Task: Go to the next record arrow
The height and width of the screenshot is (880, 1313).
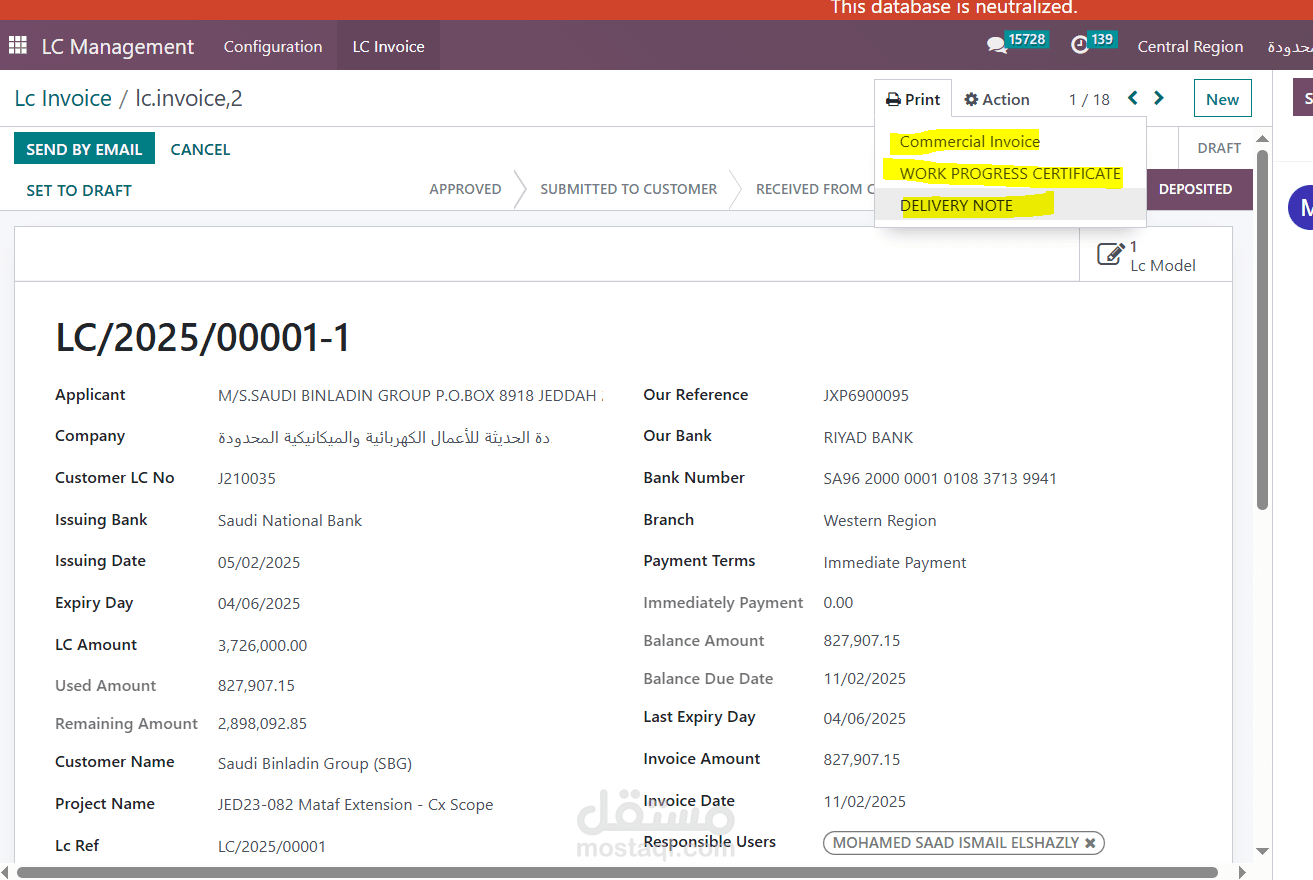Action: pos(1159,98)
